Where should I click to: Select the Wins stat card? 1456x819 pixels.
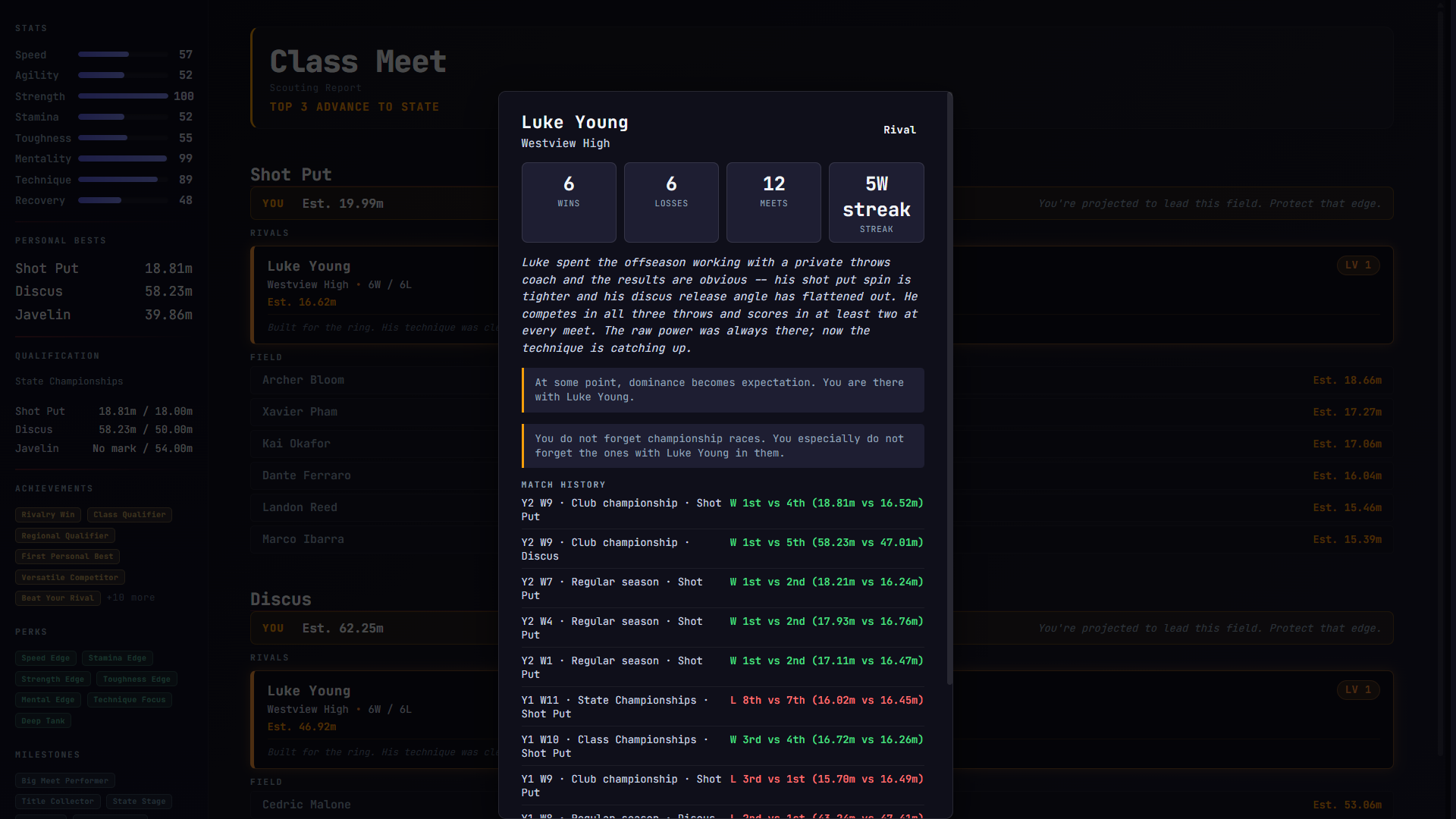coord(569,202)
